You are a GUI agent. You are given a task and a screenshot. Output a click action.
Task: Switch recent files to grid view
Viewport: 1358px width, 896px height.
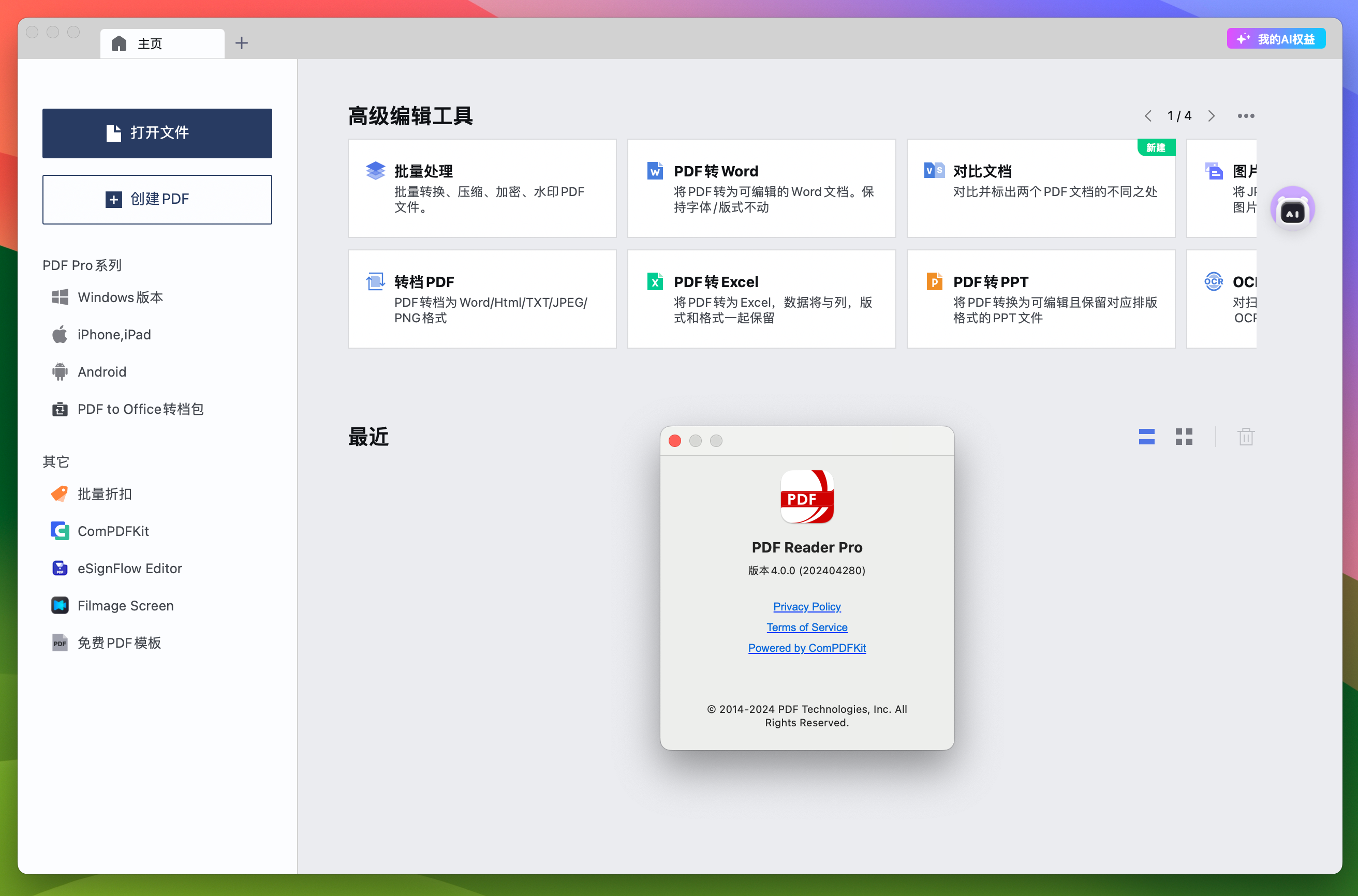click(1184, 437)
